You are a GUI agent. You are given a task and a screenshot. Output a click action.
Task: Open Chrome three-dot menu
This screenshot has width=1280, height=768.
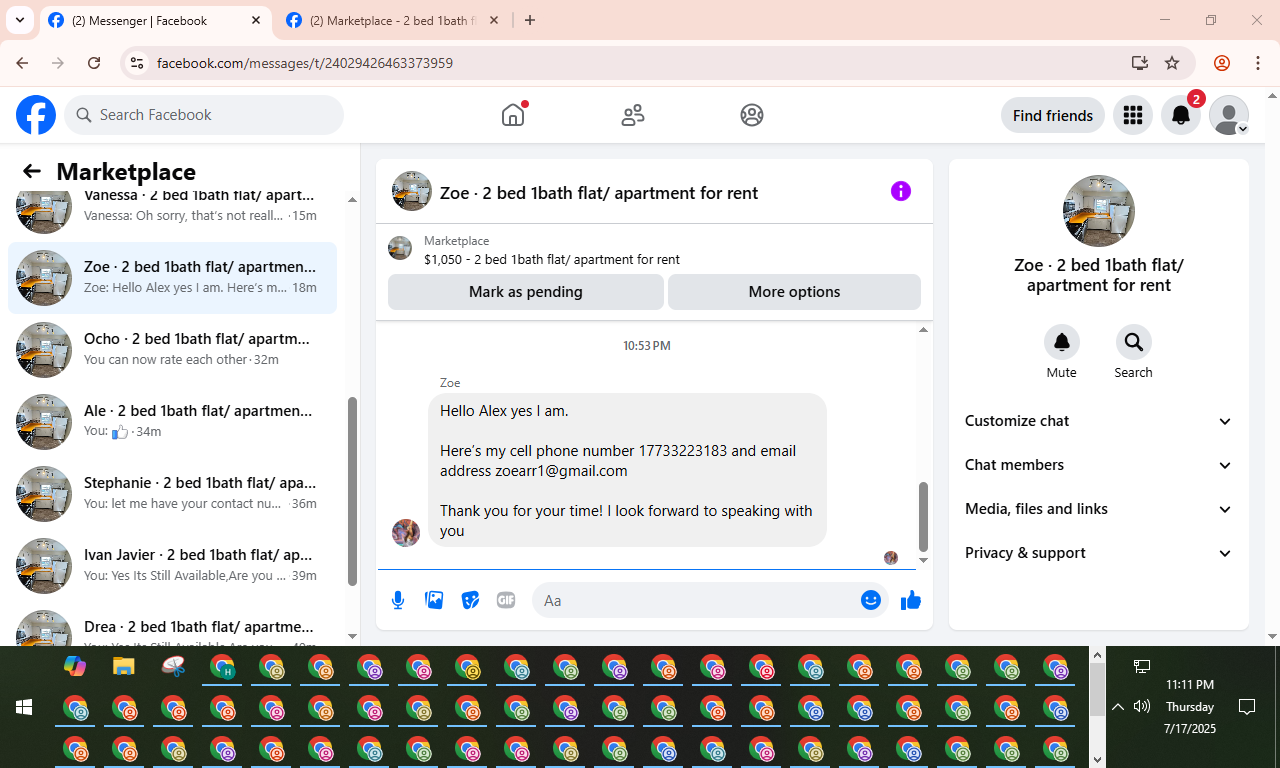click(1258, 63)
